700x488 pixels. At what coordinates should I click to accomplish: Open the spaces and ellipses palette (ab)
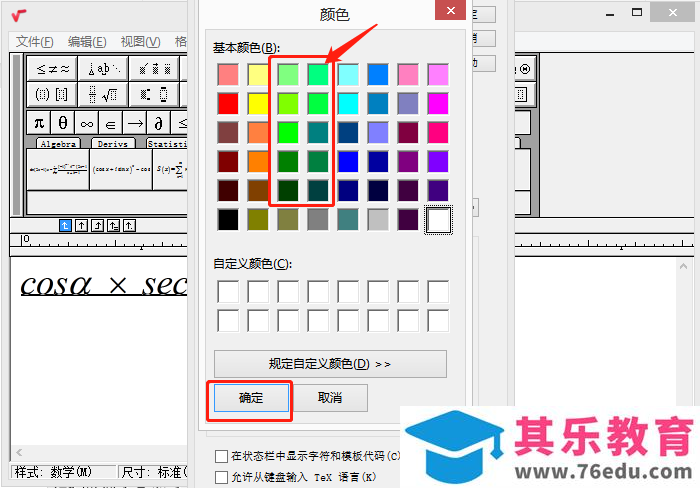pyautogui.click(x=103, y=69)
